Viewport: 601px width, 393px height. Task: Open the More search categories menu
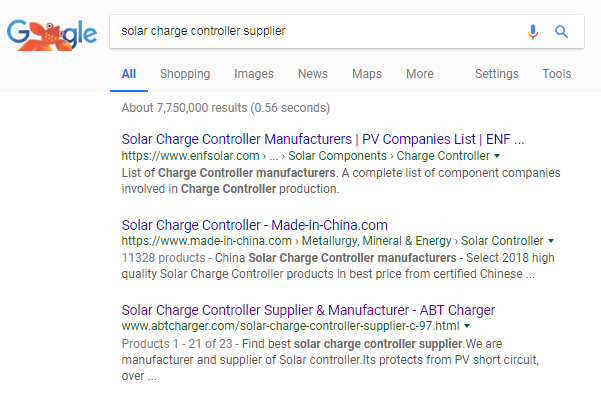420,74
